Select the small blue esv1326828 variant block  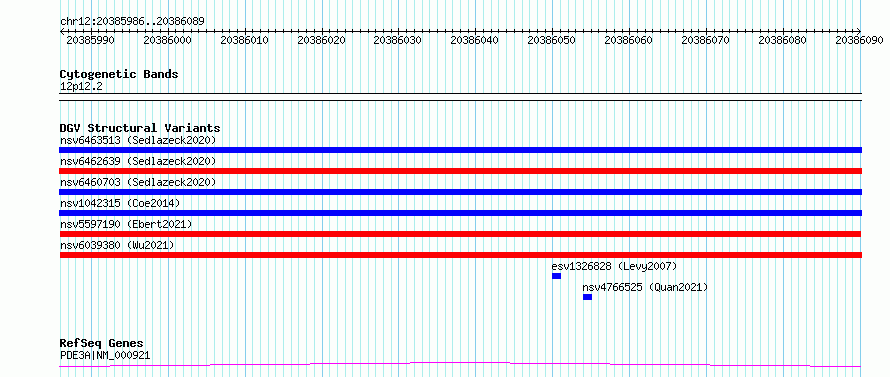pyautogui.click(x=556, y=276)
